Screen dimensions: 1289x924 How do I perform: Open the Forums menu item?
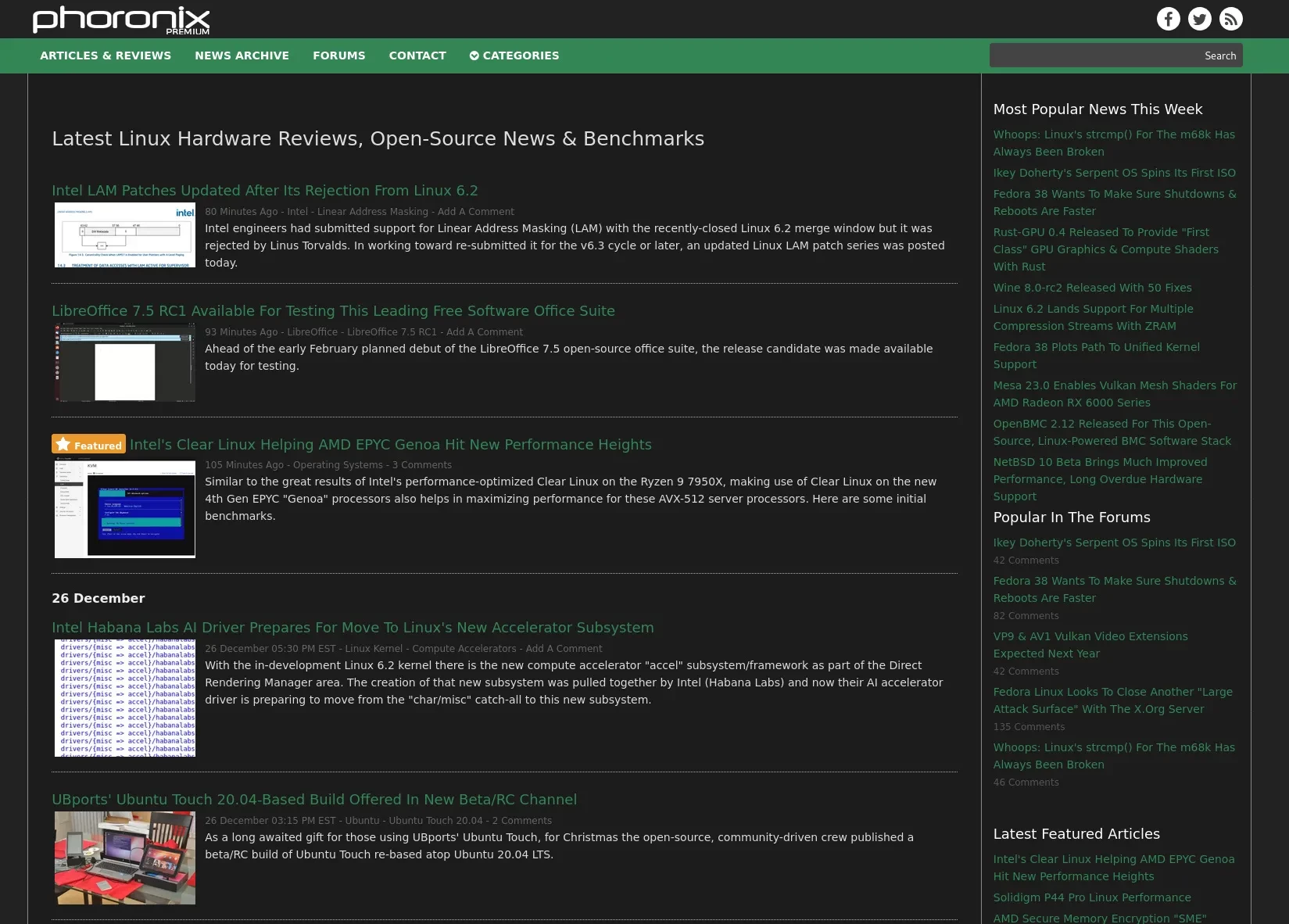click(338, 56)
